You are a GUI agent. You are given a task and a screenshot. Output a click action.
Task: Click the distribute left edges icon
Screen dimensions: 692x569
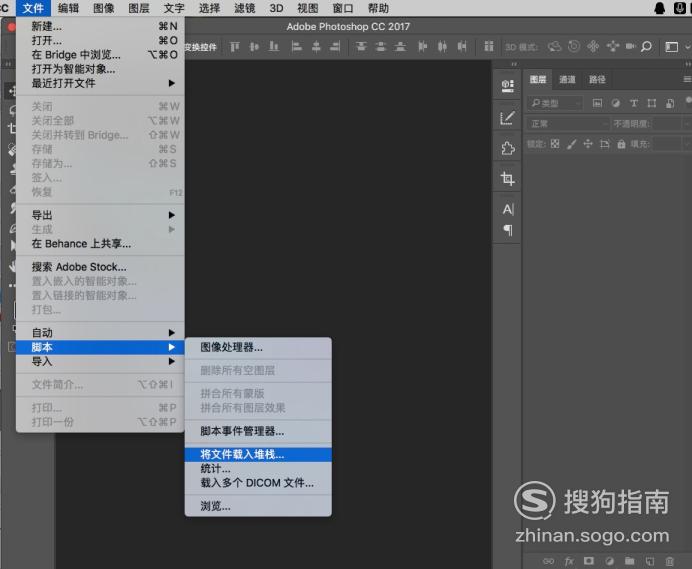click(423, 46)
